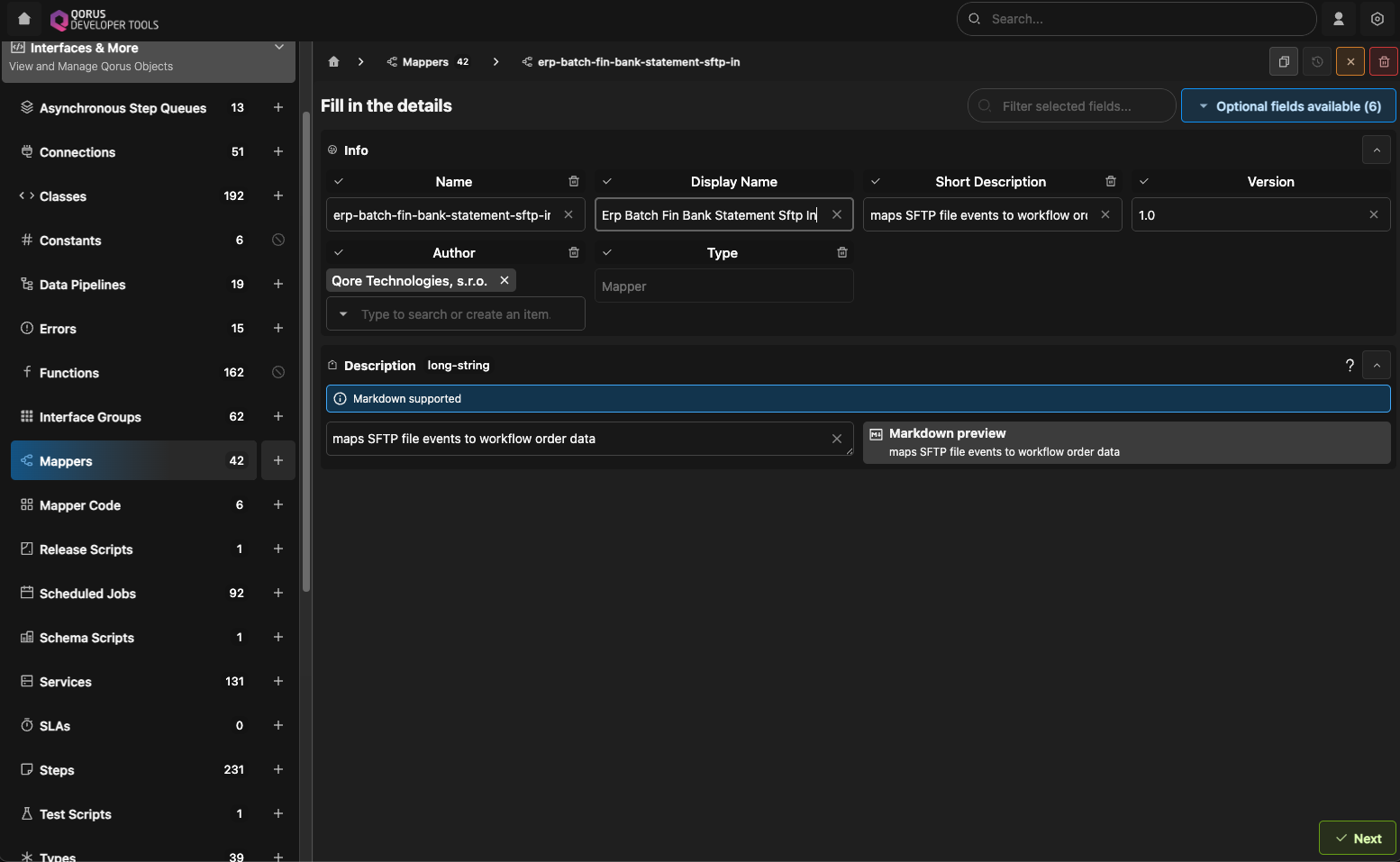Clear the Version field value
Viewport: 1400px width, 862px height.
[x=1374, y=214]
